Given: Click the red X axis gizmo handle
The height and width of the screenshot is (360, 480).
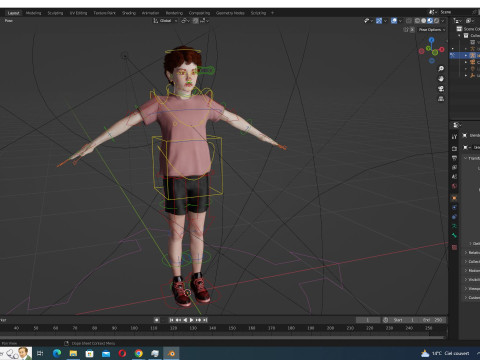Looking at the screenshot, I should click(x=442, y=49).
